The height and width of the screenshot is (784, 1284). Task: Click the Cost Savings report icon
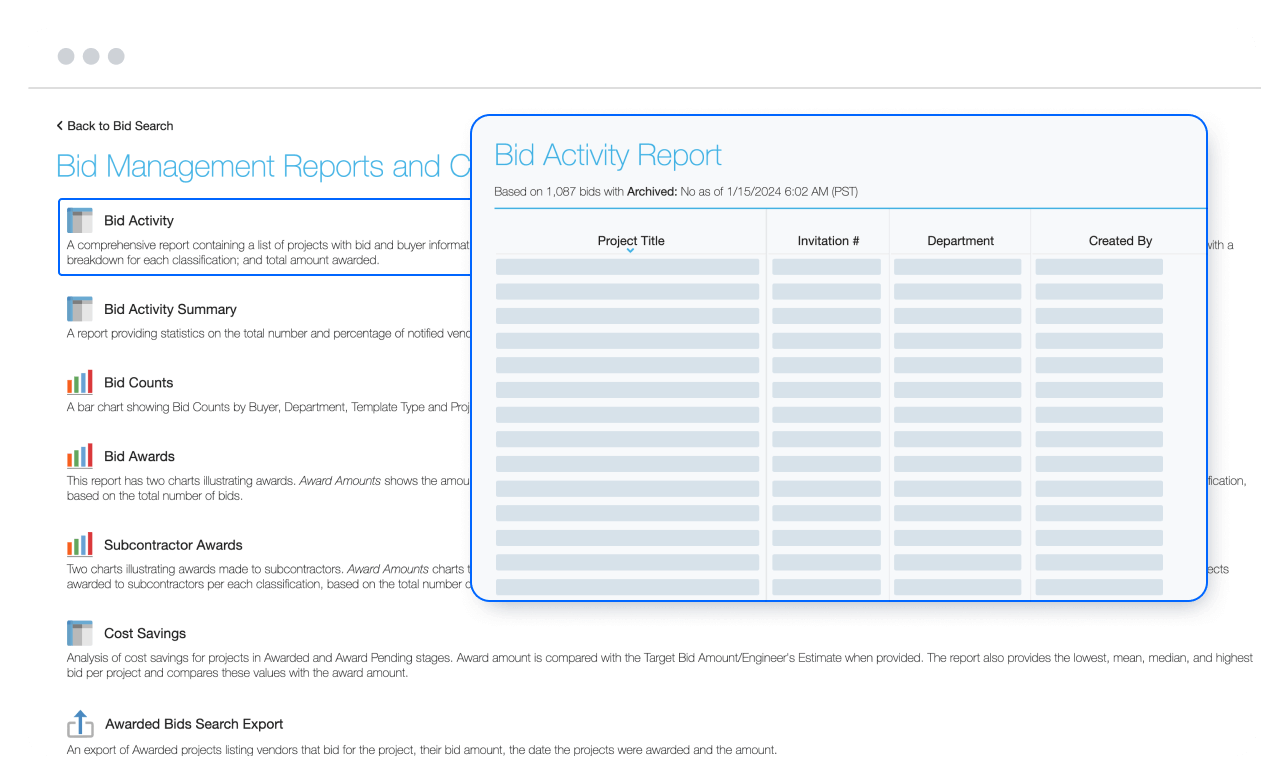79,632
